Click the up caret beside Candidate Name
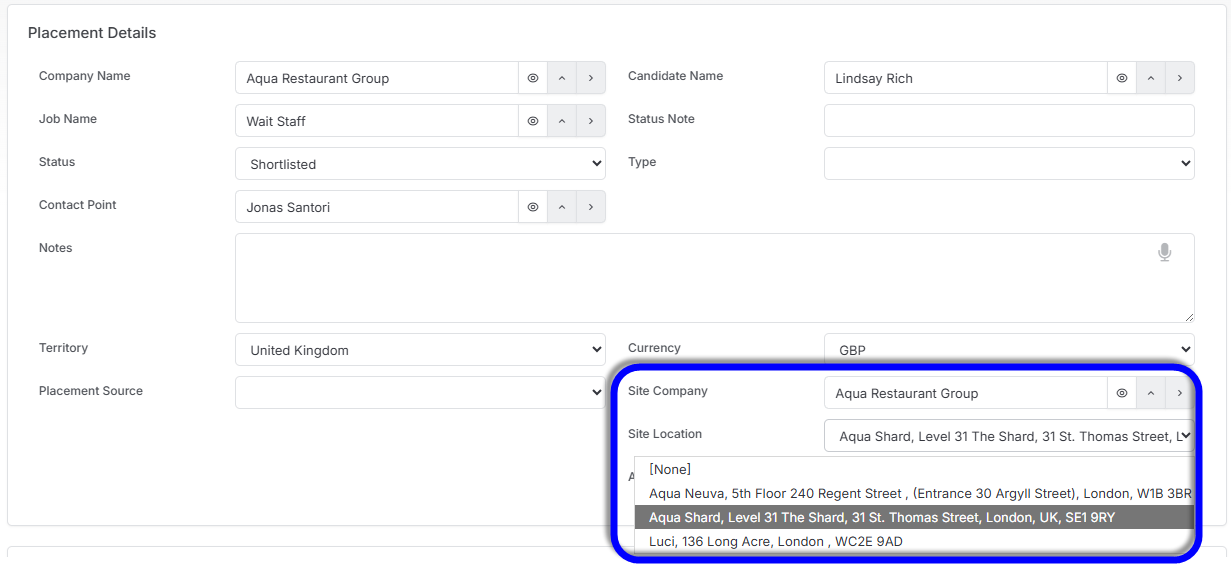The height and width of the screenshot is (568, 1231). point(1151,78)
